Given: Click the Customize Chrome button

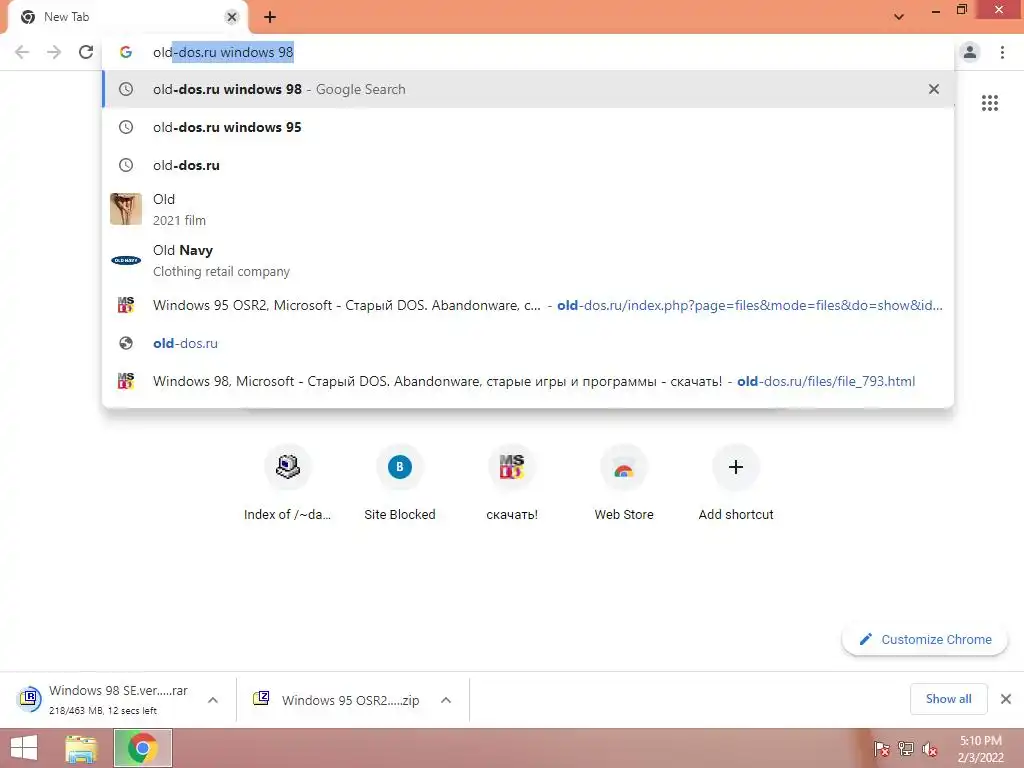Looking at the screenshot, I should click(925, 639).
